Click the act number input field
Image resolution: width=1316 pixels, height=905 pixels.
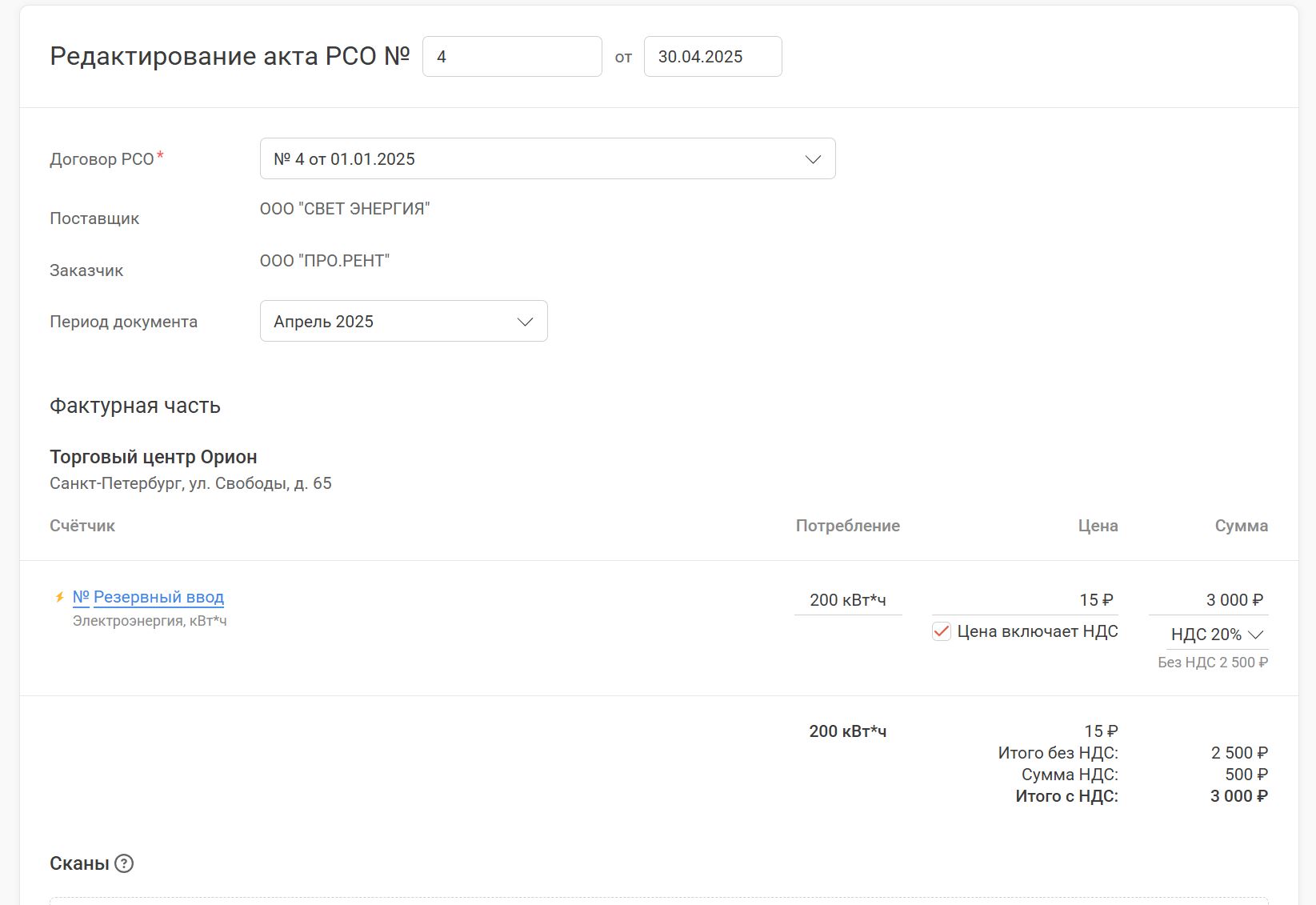[x=512, y=56]
